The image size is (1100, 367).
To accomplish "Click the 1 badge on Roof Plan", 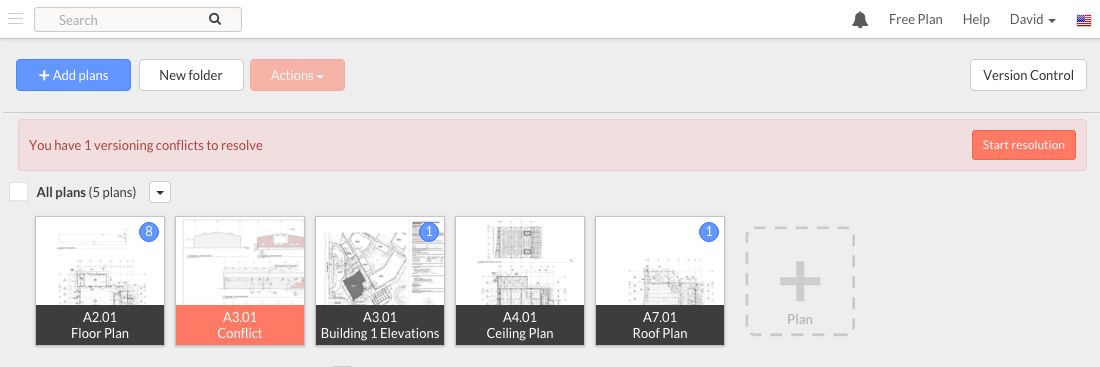I will [709, 232].
